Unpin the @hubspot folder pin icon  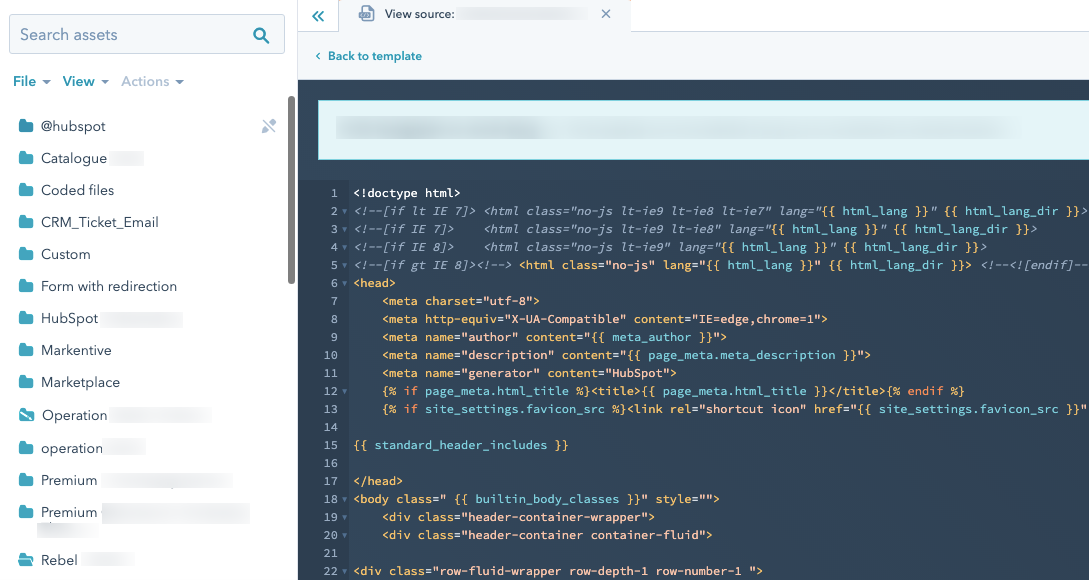[269, 126]
